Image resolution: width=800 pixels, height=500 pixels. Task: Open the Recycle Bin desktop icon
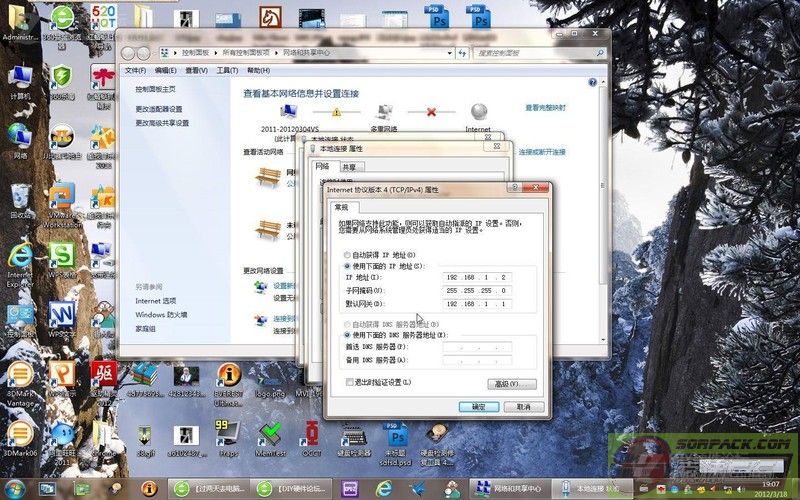20,202
